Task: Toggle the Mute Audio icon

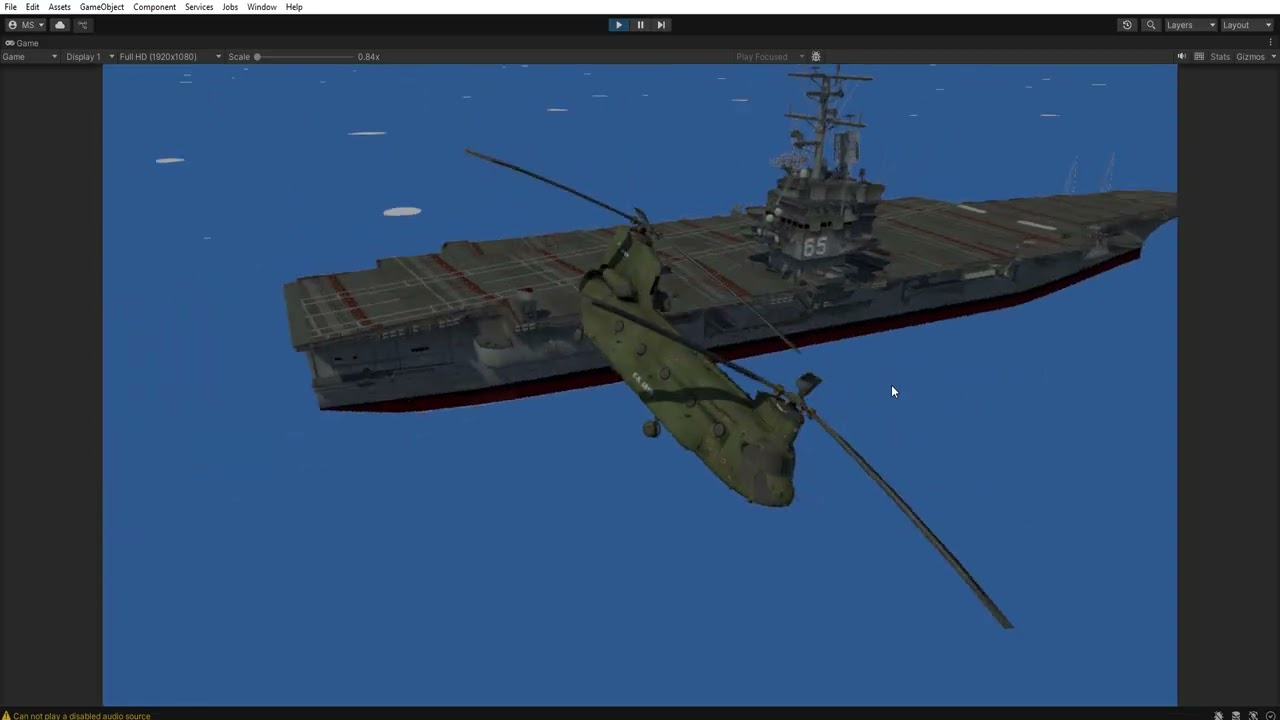Action: click(x=1182, y=57)
